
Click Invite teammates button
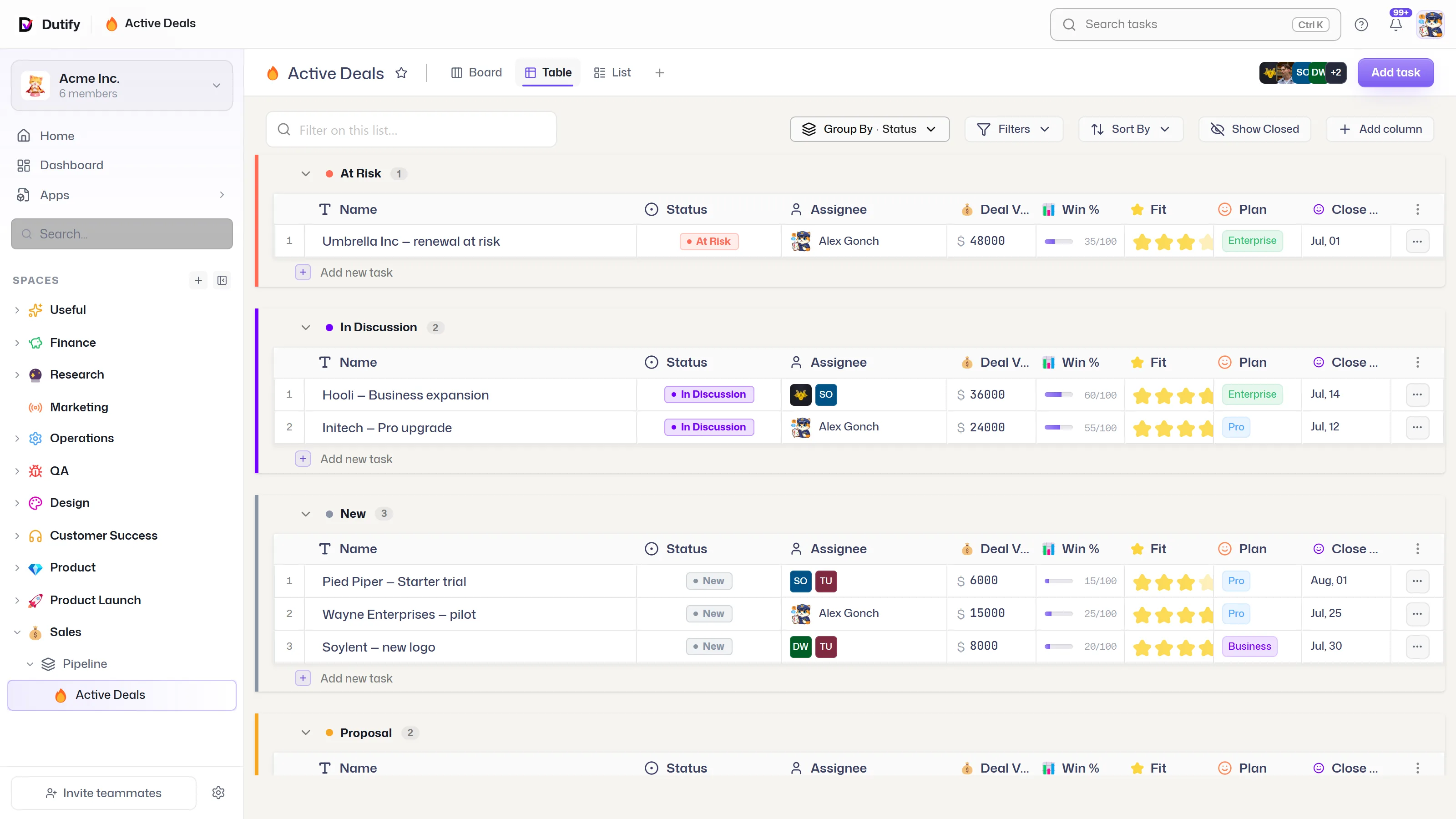click(x=103, y=793)
